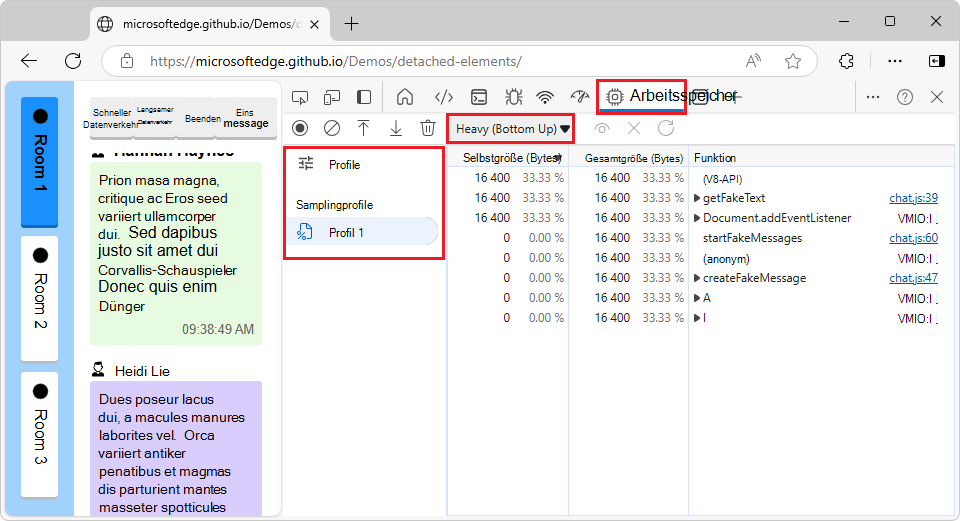Open the chat.js:39 source link
This screenshot has width=960, height=521.
913,198
